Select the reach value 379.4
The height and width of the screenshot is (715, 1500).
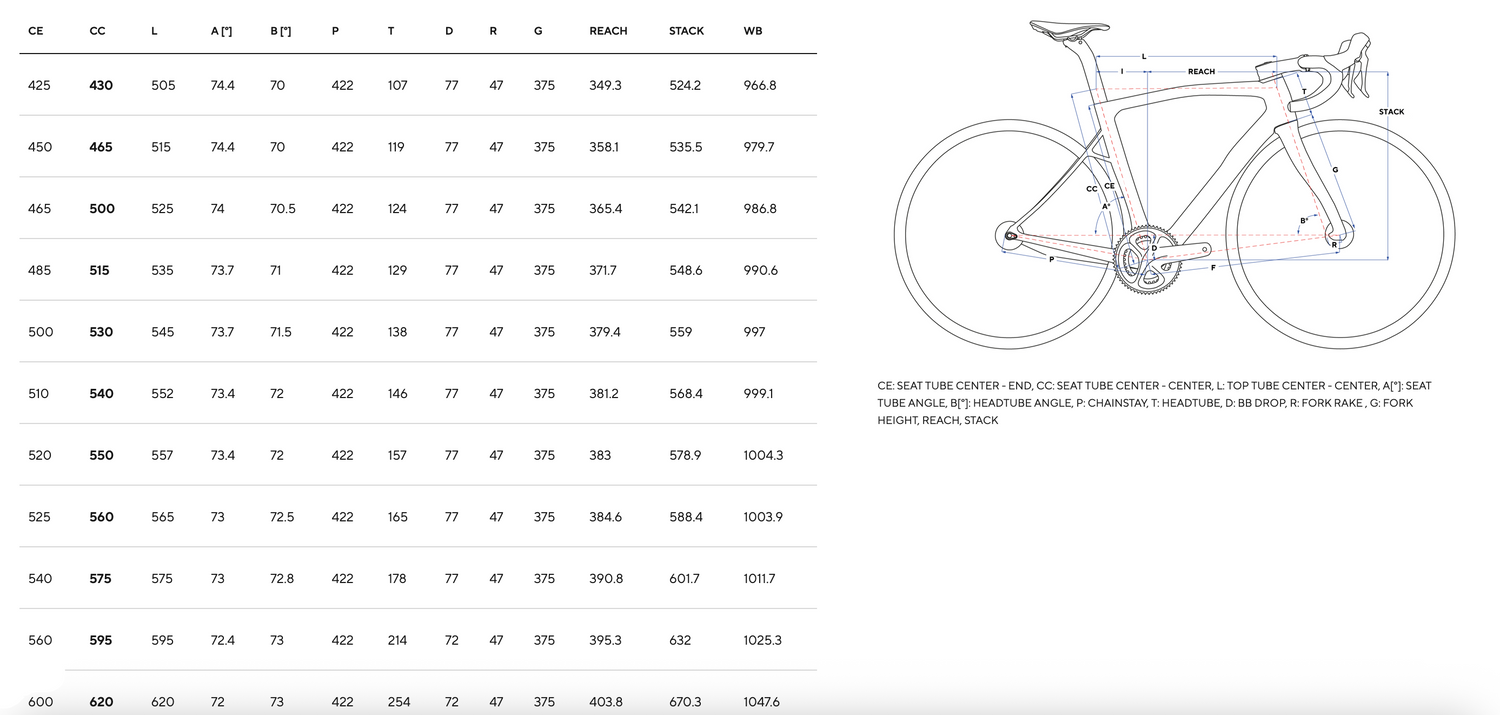(x=606, y=332)
